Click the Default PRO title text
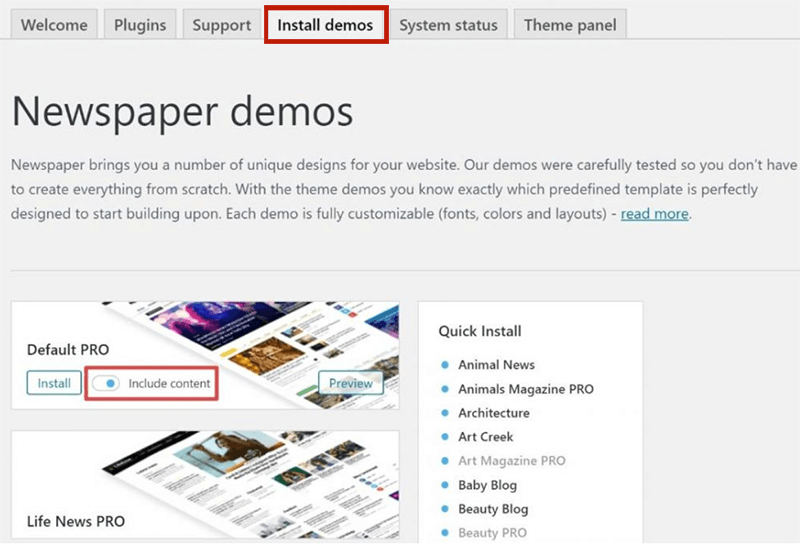This screenshot has height=548, width=800. [68, 350]
